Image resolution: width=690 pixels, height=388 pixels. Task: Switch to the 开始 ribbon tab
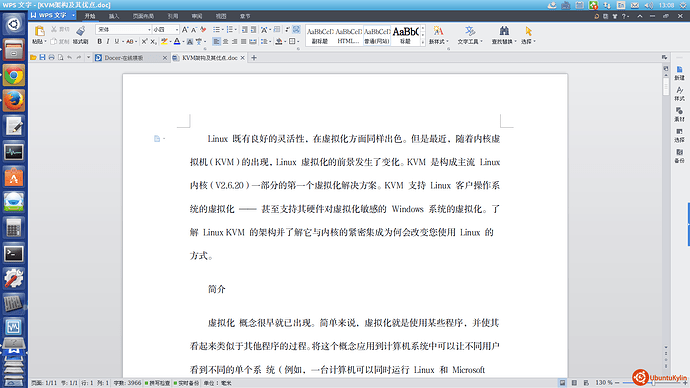pos(90,16)
